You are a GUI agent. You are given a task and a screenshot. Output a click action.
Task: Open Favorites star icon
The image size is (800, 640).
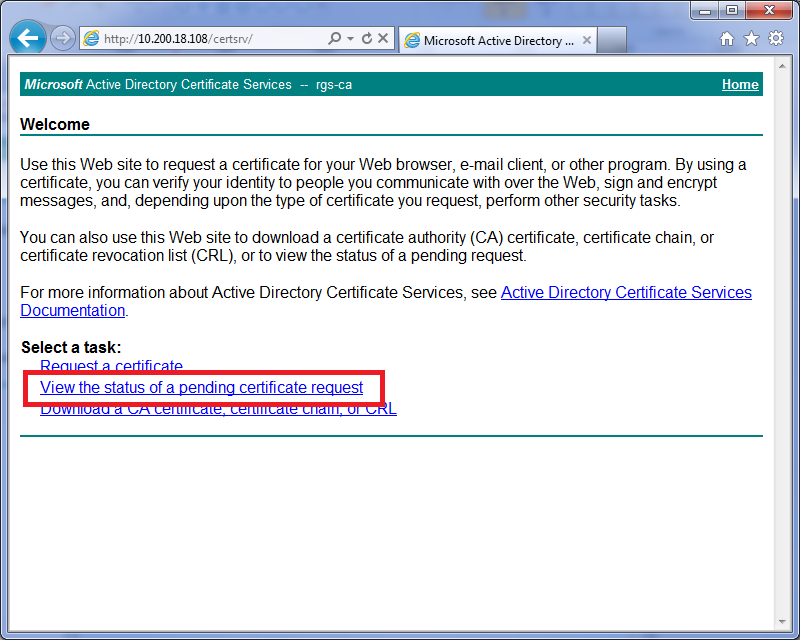click(751, 39)
